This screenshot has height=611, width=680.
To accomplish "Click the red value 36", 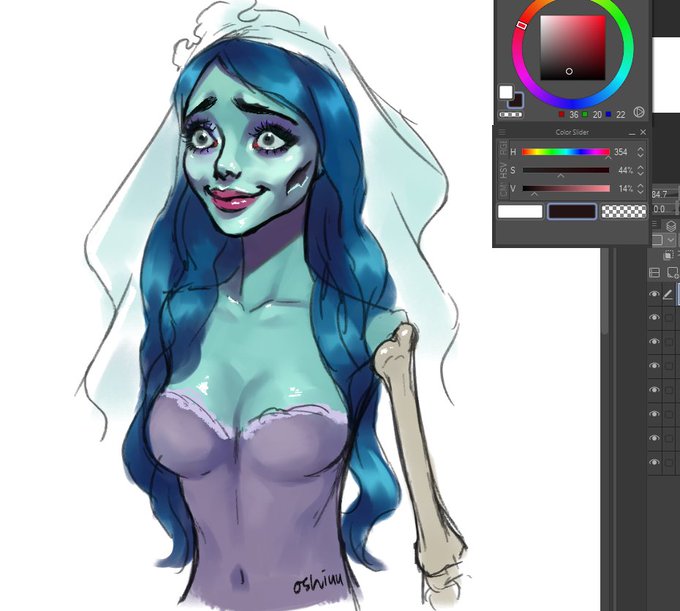I will (574, 115).
